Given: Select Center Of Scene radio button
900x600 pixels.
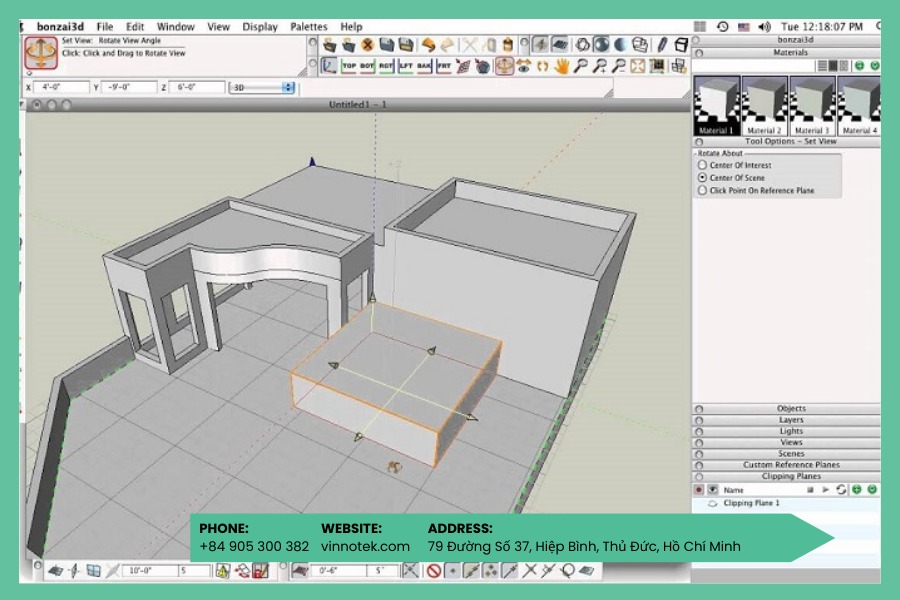Looking at the screenshot, I should 702,177.
